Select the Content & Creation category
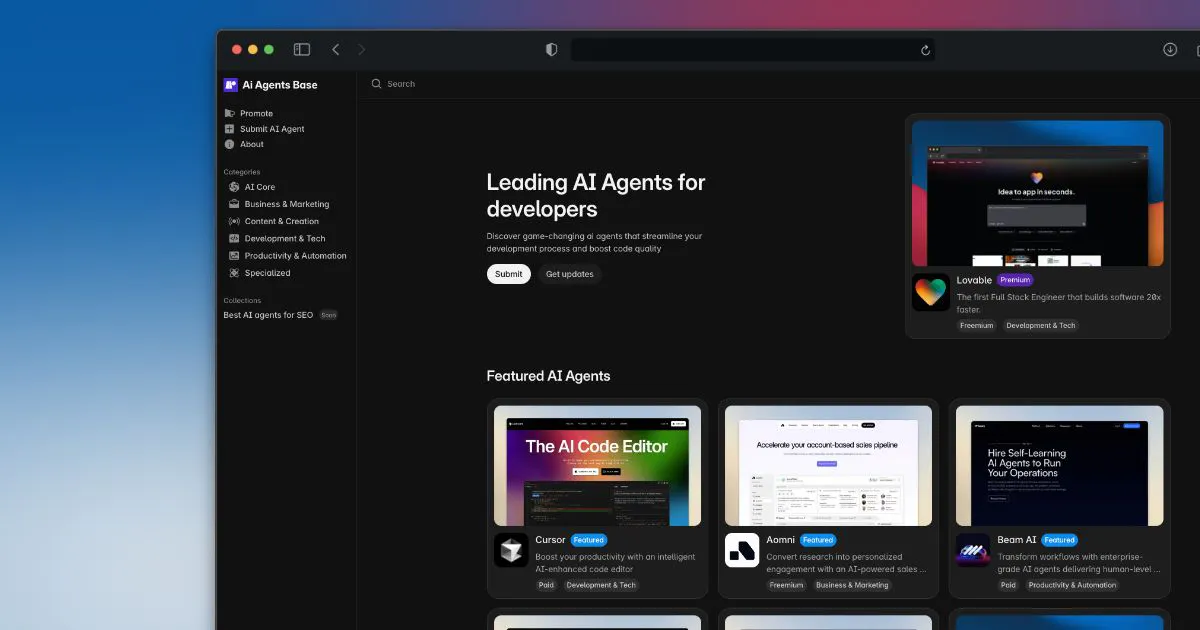 click(x=282, y=221)
